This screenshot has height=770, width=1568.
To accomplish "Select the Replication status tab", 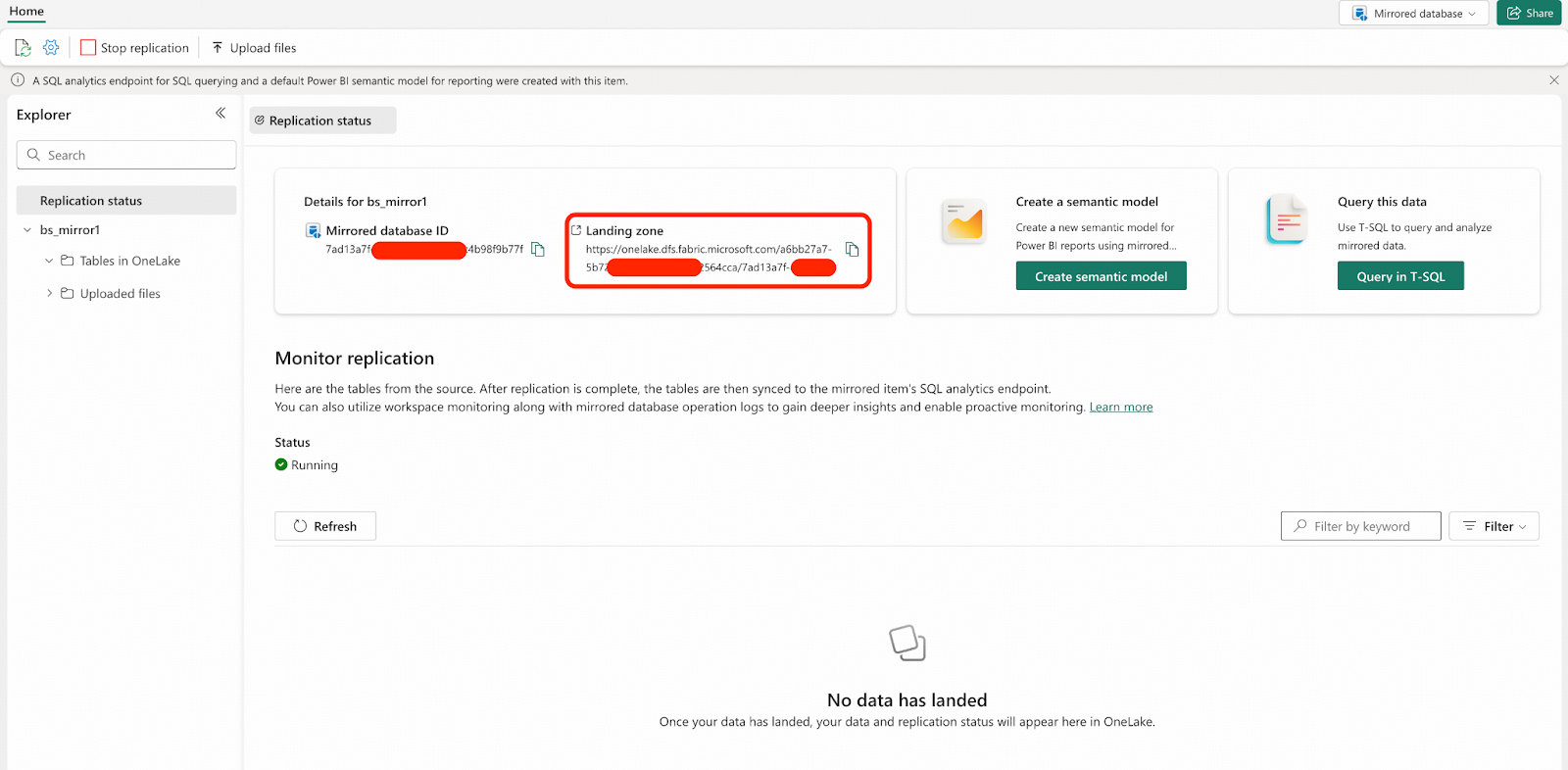I will click(321, 120).
